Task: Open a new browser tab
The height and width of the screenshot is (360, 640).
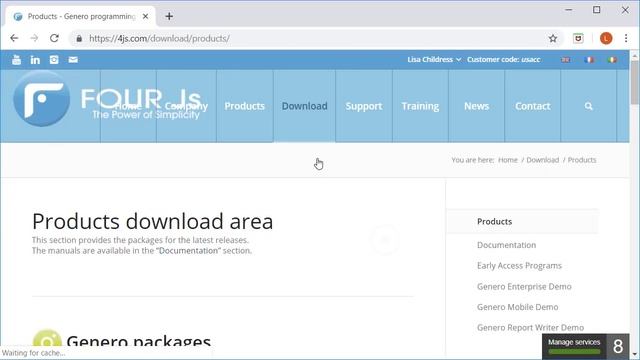Action: coord(169,16)
